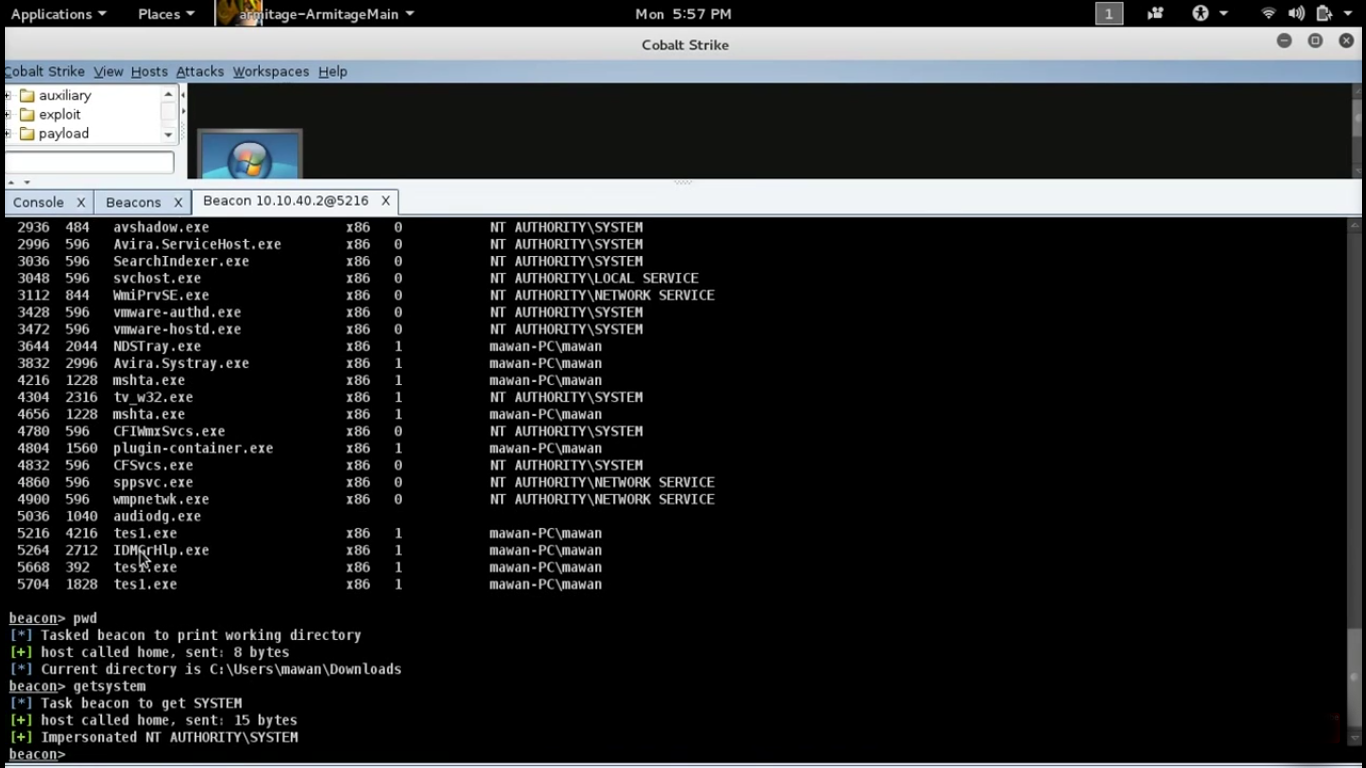Viewport: 1366px width, 768px height.
Task: Close the Console tab with its X
Action: coord(81,202)
